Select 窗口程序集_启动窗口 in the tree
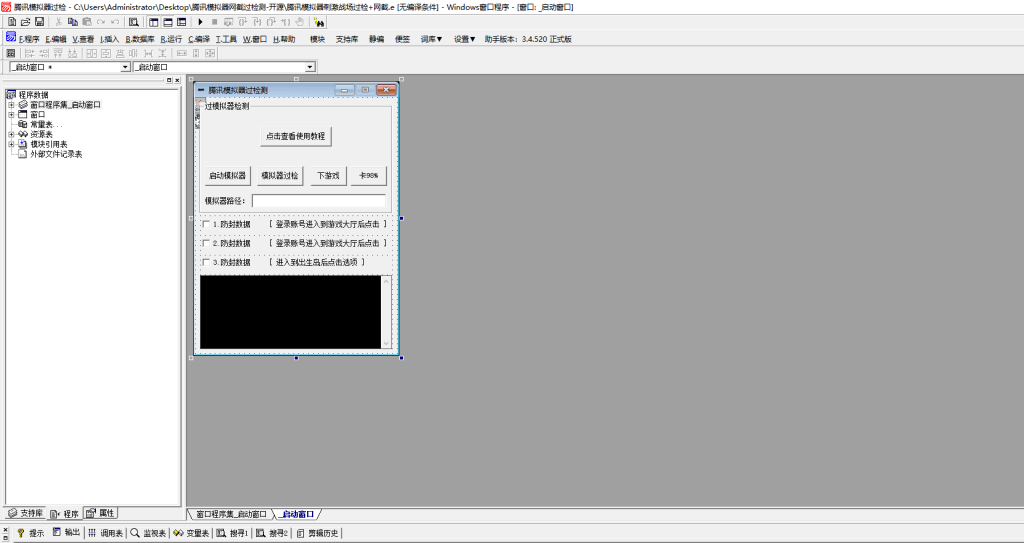Screen dimensions: 1024x543 click(x=65, y=105)
